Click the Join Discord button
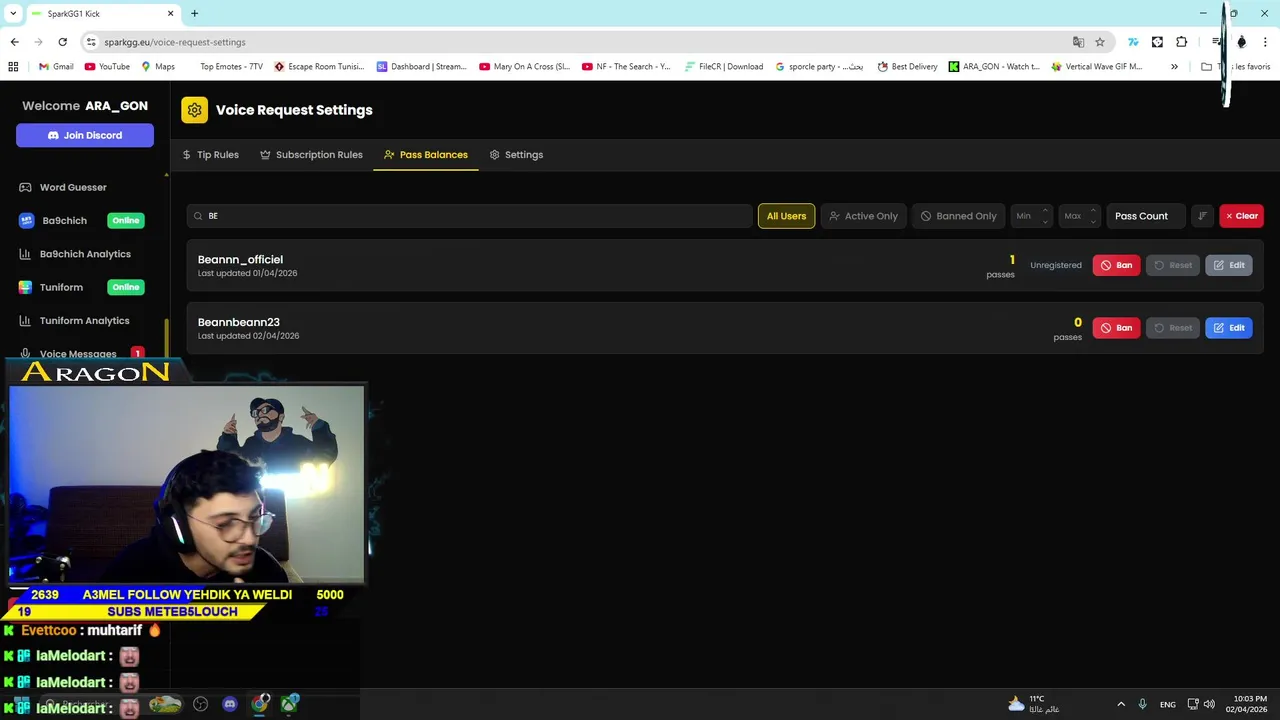This screenshot has width=1280, height=720. coord(85,135)
